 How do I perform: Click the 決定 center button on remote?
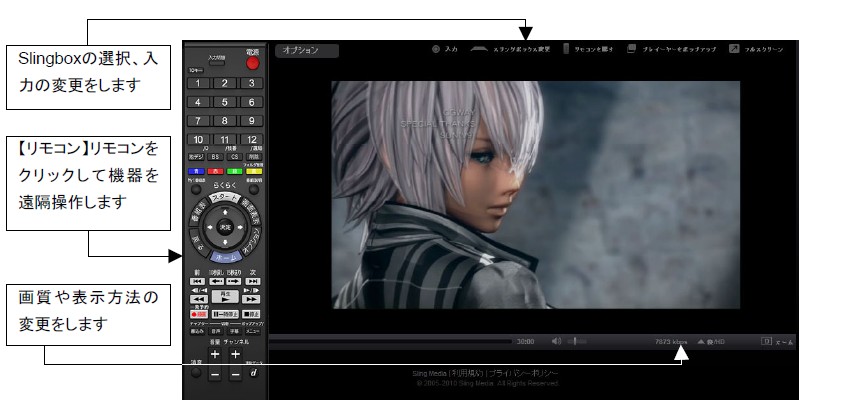point(225,228)
